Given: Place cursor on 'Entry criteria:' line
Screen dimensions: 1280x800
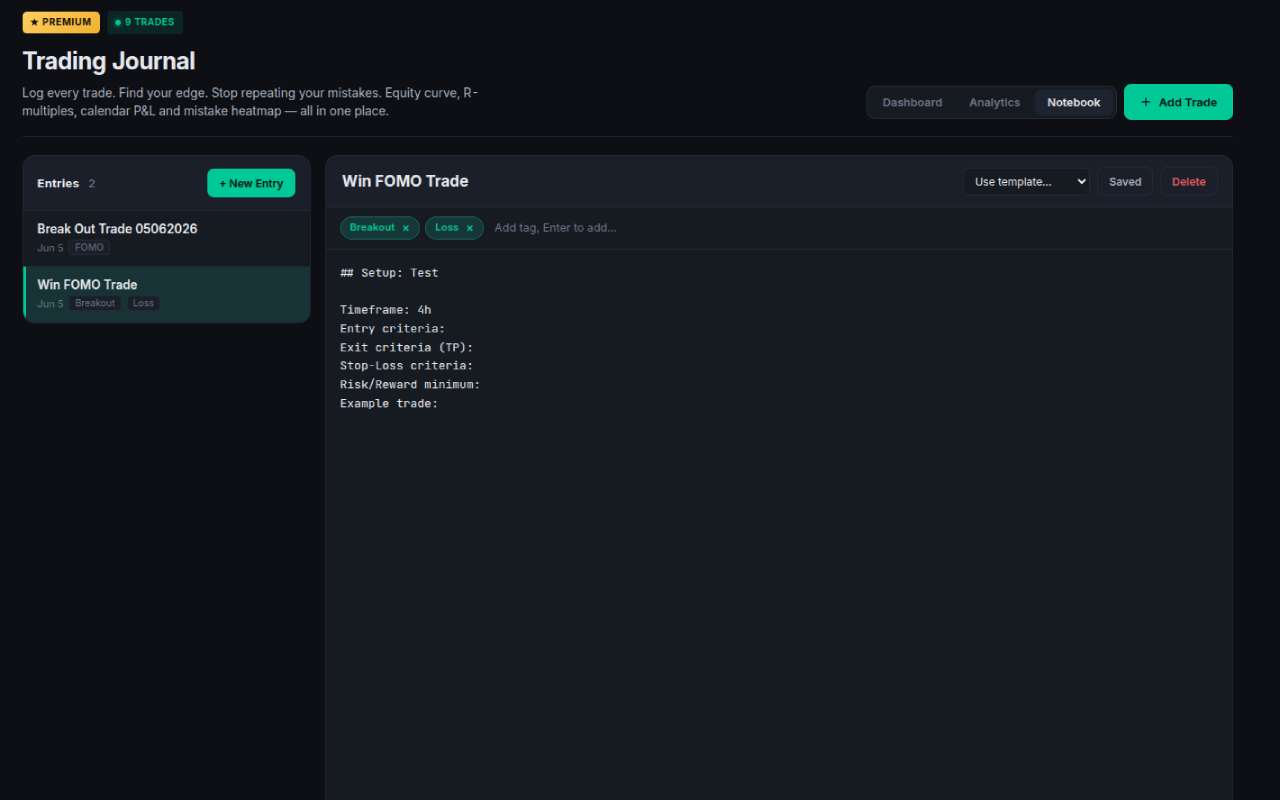Looking at the screenshot, I should 393,329.
